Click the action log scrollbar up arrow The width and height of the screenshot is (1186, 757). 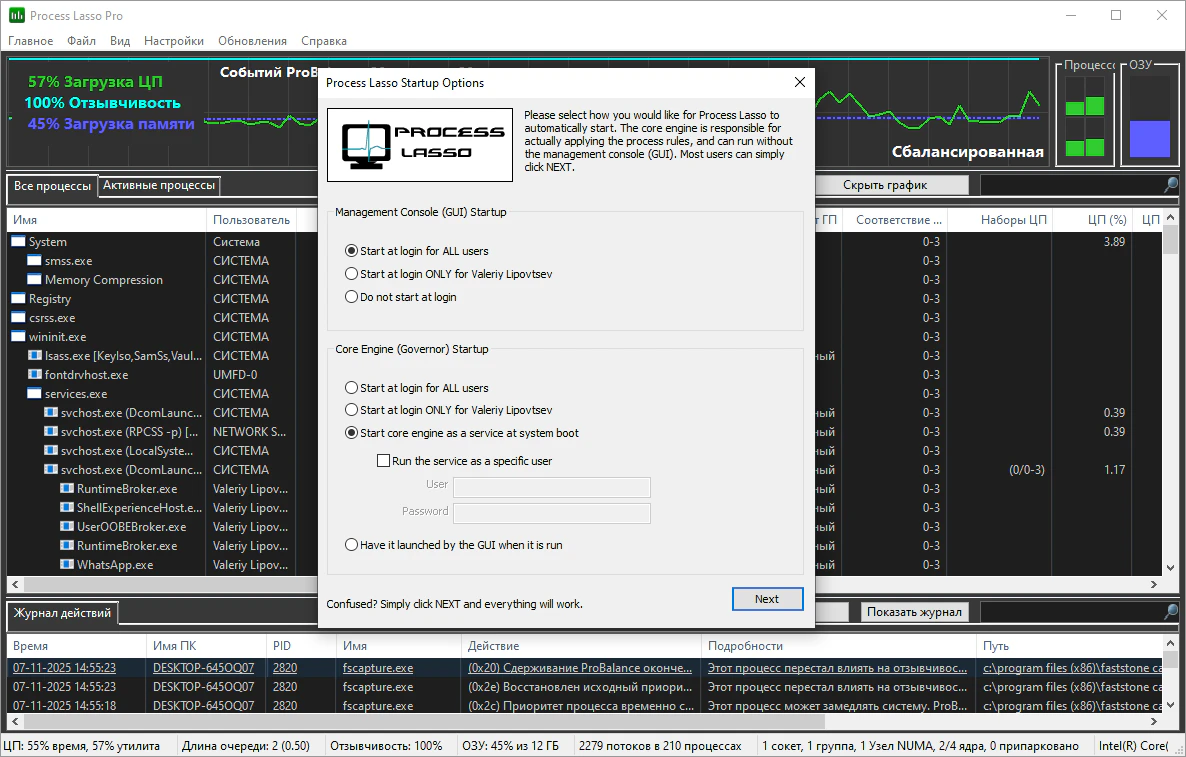pyautogui.click(x=1170, y=643)
